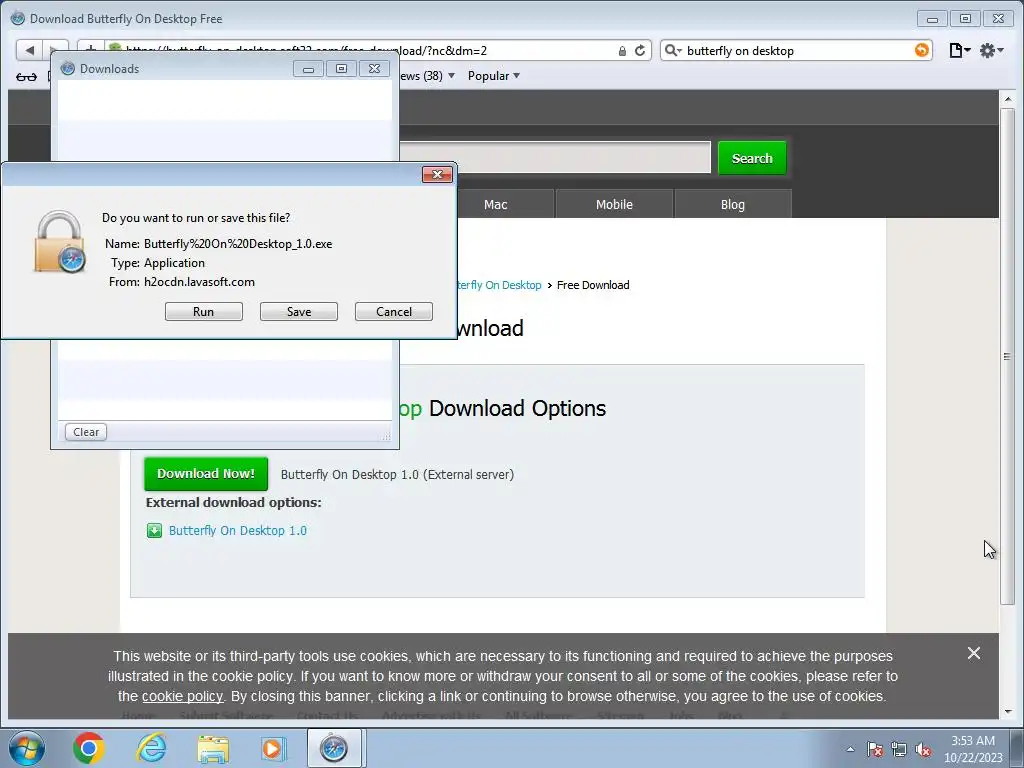Launch Google Chrome from the taskbar
Image resolution: width=1024 pixels, height=768 pixels.
pyautogui.click(x=89, y=748)
